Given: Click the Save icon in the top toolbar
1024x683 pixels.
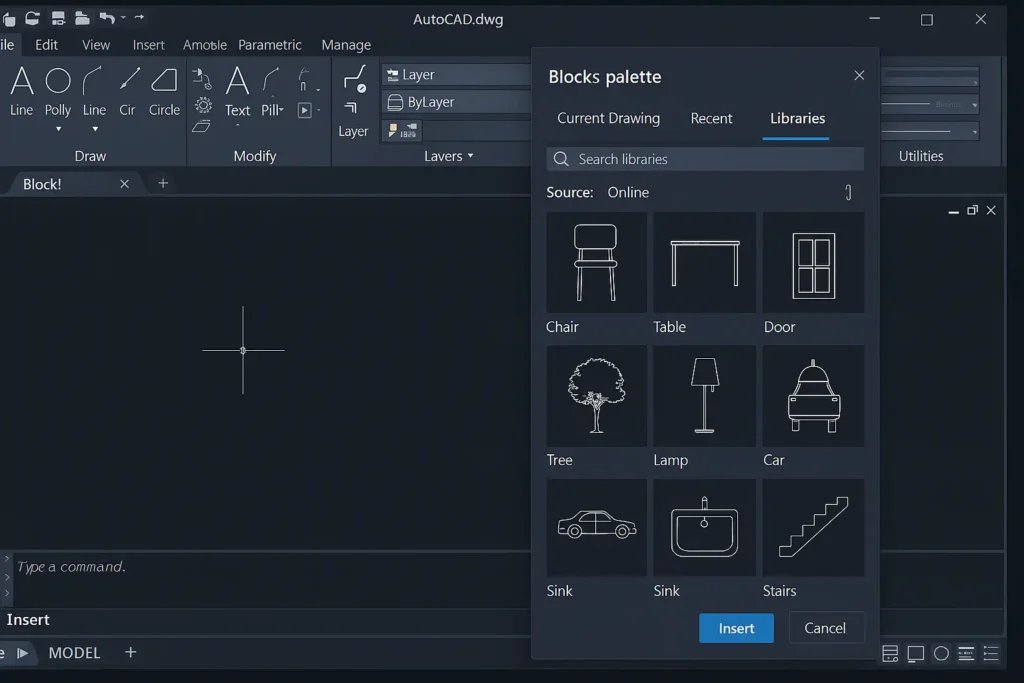Looking at the screenshot, I should pyautogui.click(x=56, y=17).
